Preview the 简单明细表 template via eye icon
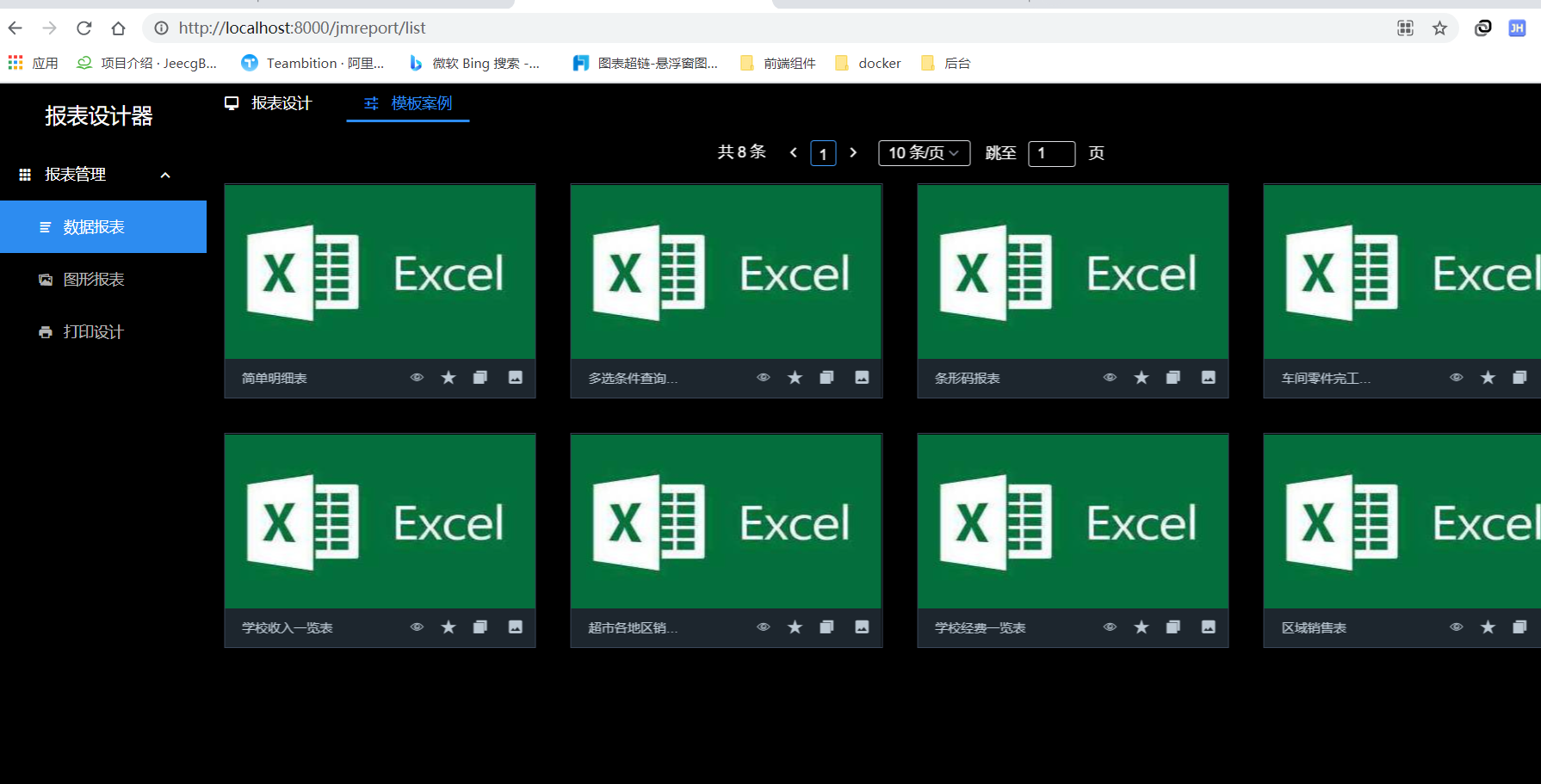The height and width of the screenshot is (784, 1541). 417,378
